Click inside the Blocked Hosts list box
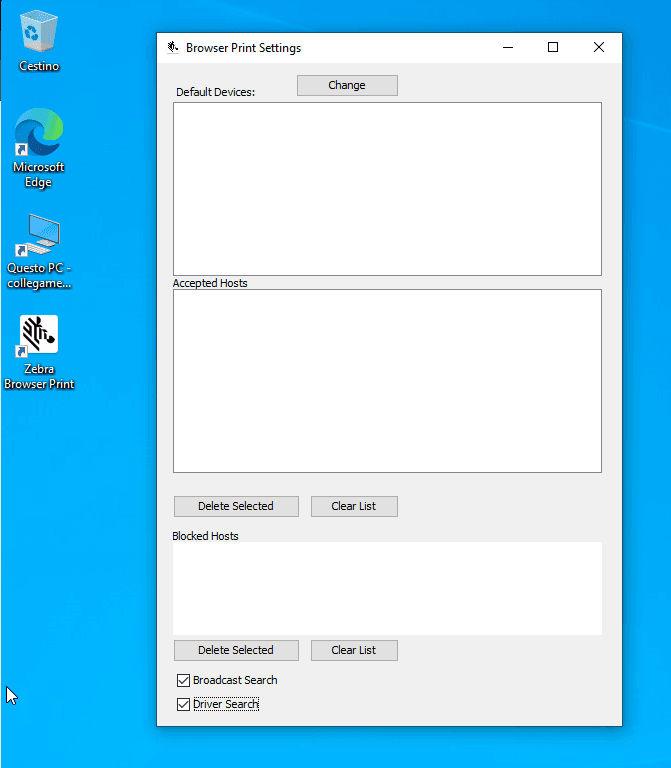Image resolution: width=671 pixels, height=768 pixels. [x=387, y=588]
